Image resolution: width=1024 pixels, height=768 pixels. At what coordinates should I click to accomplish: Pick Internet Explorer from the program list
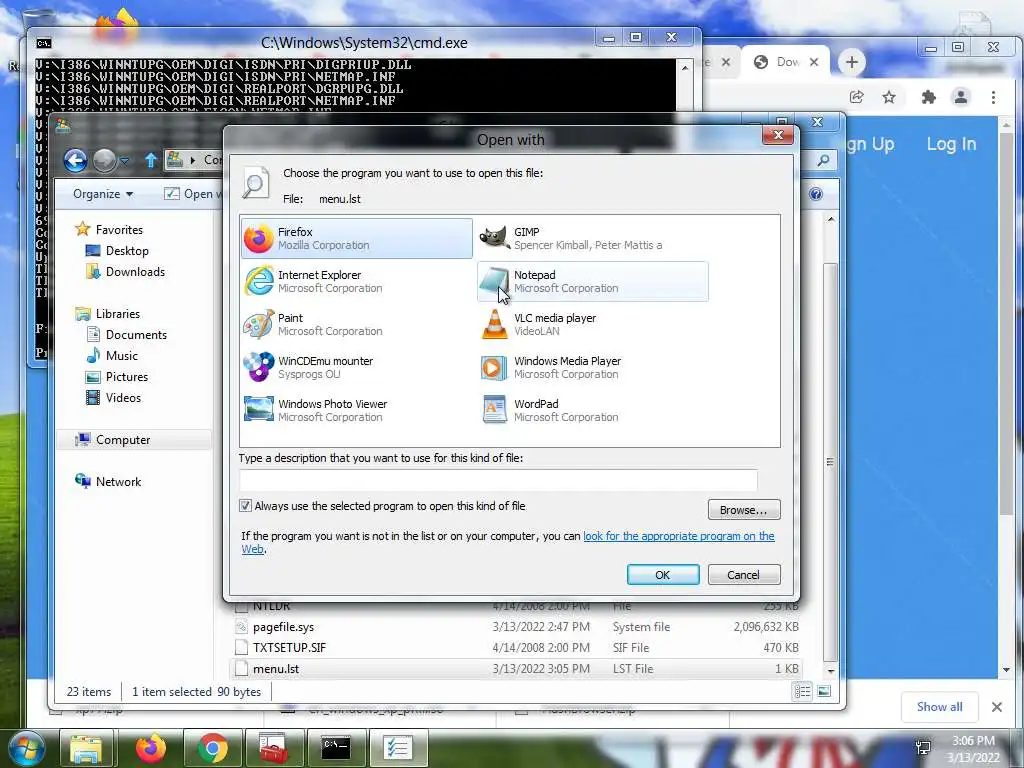coord(357,281)
